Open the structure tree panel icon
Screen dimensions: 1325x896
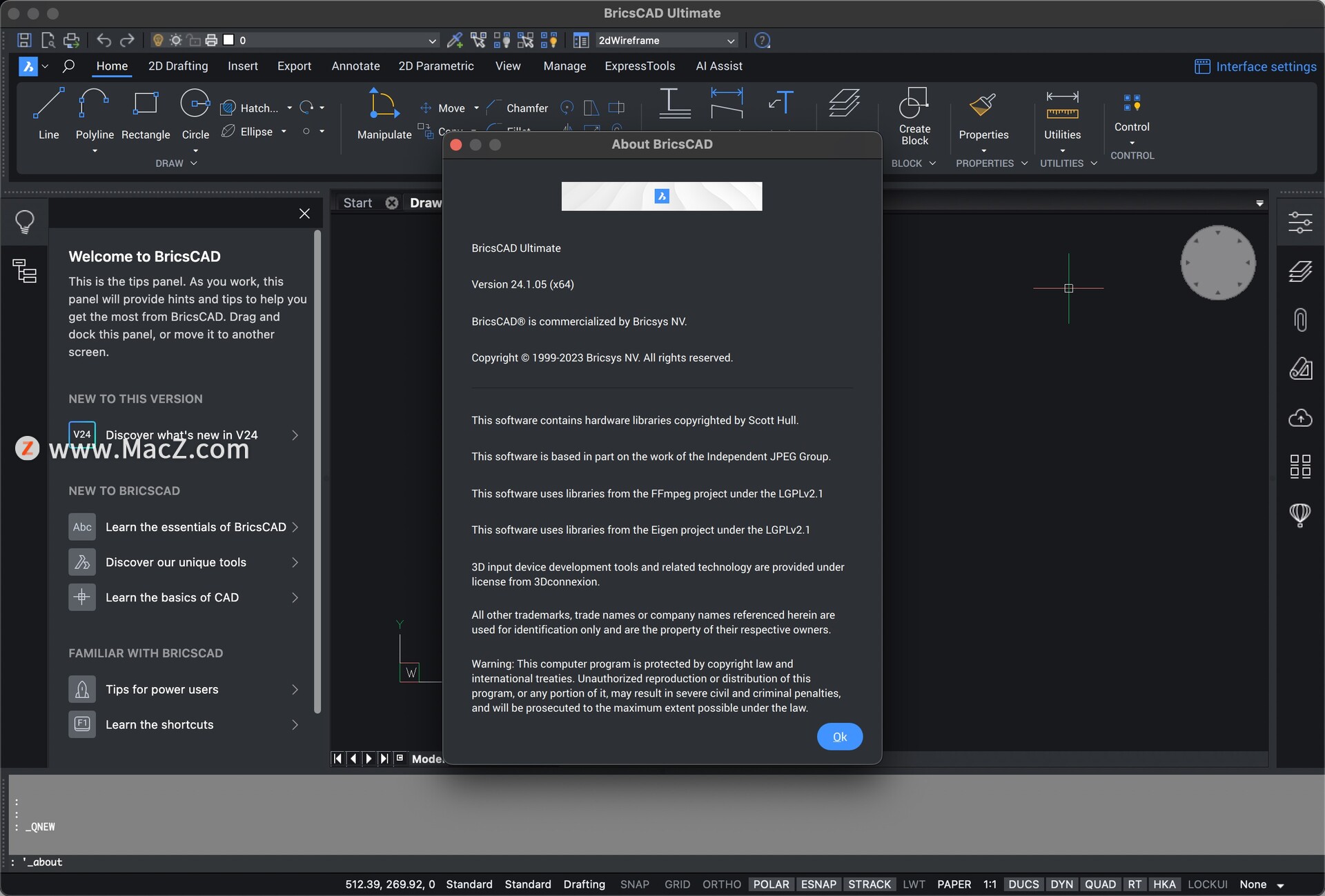click(x=25, y=271)
